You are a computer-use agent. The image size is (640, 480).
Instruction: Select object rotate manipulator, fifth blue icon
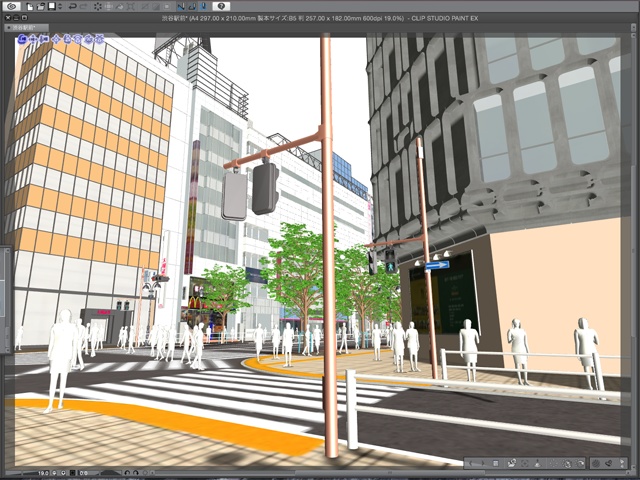coord(67,39)
